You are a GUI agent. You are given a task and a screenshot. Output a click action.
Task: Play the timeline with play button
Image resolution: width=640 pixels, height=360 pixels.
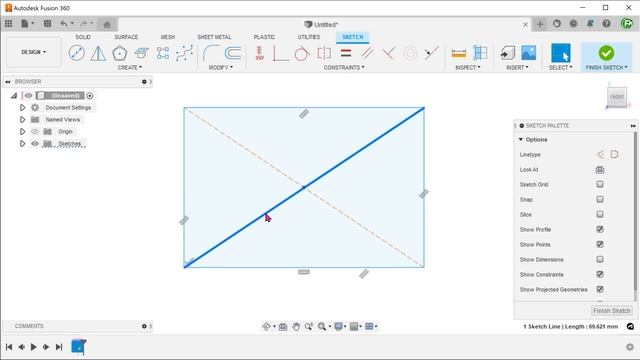click(x=33, y=347)
